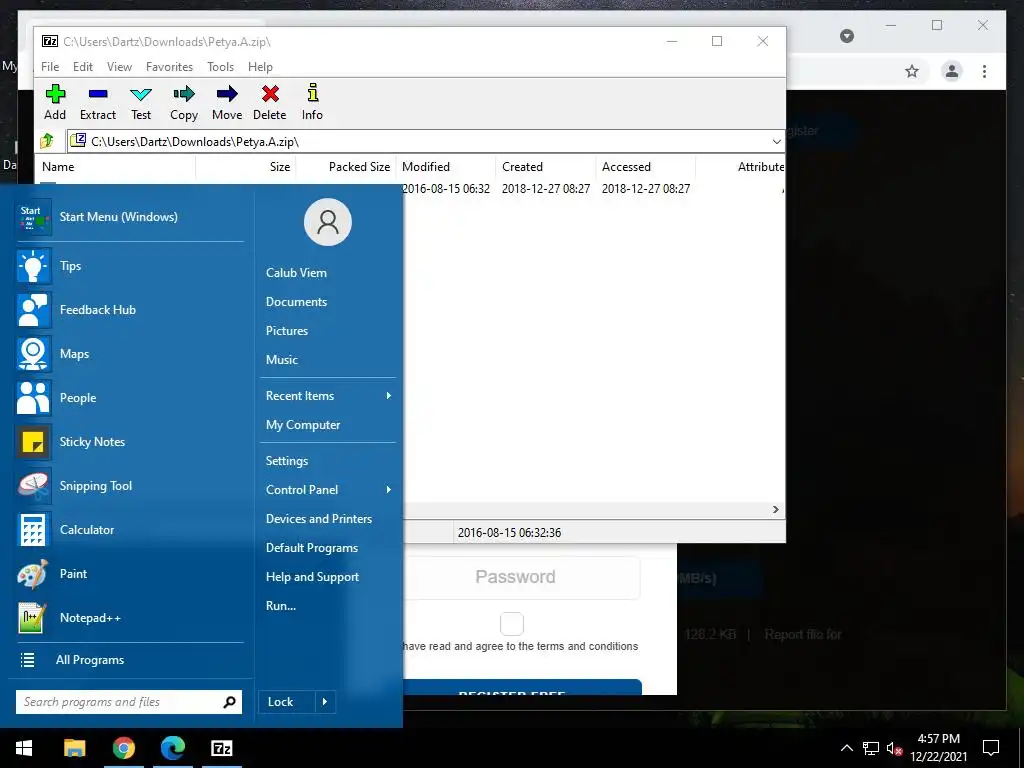This screenshot has width=1024, height=768.
Task: Bookmark page with Chrome star icon
Action: [x=912, y=71]
